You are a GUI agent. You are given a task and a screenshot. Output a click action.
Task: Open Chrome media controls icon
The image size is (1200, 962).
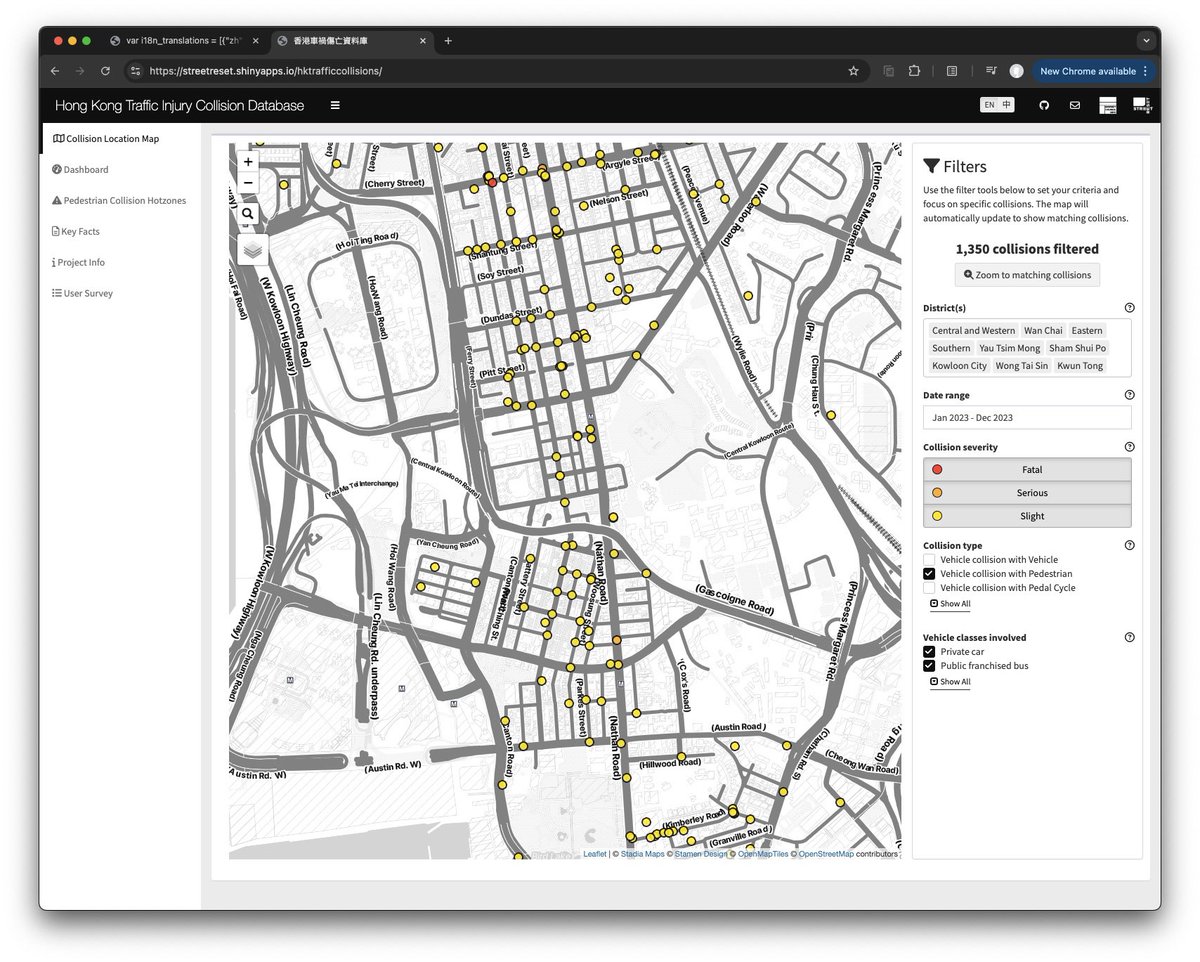click(x=991, y=71)
